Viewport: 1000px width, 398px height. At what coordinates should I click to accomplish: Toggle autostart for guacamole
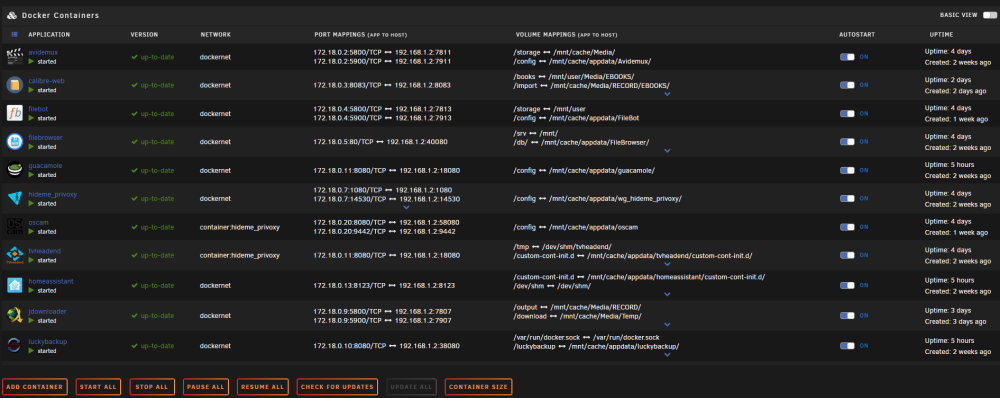(x=847, y=170)
